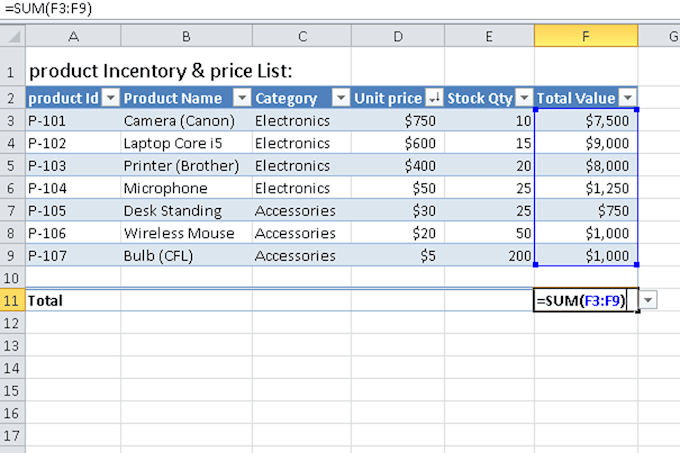
Task: Select cell P-104
Action: 73,188
